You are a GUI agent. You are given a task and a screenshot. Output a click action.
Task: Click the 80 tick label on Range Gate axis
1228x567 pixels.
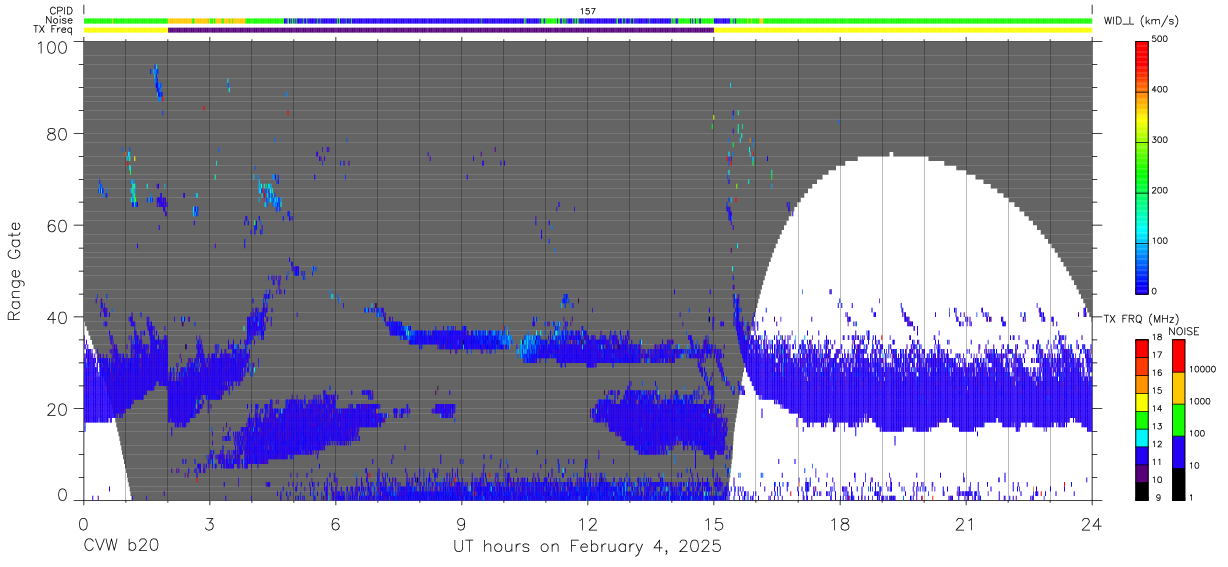(57, 133)
